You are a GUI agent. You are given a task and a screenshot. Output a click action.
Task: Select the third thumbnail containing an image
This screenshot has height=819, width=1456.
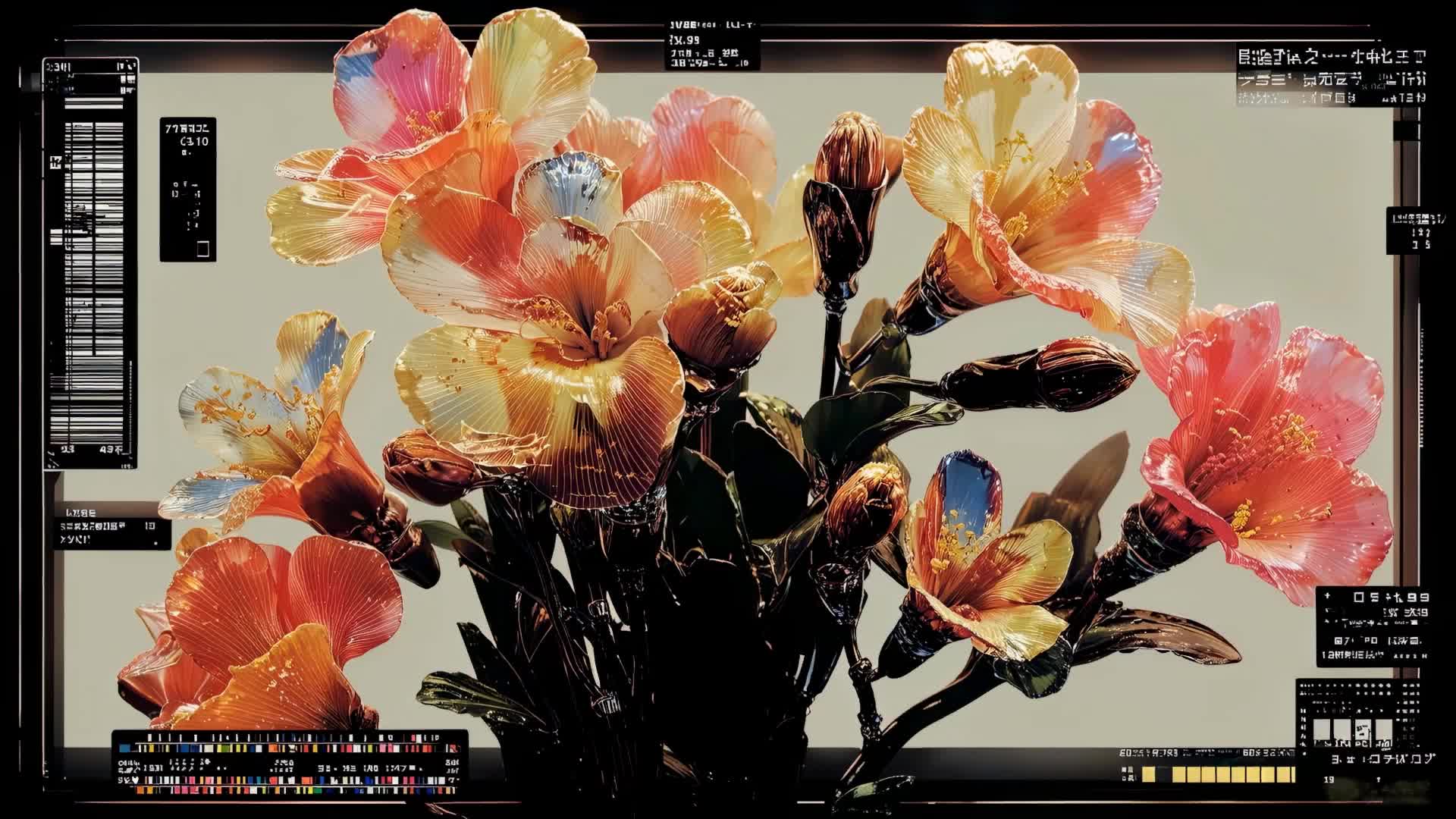(1363, 729)
